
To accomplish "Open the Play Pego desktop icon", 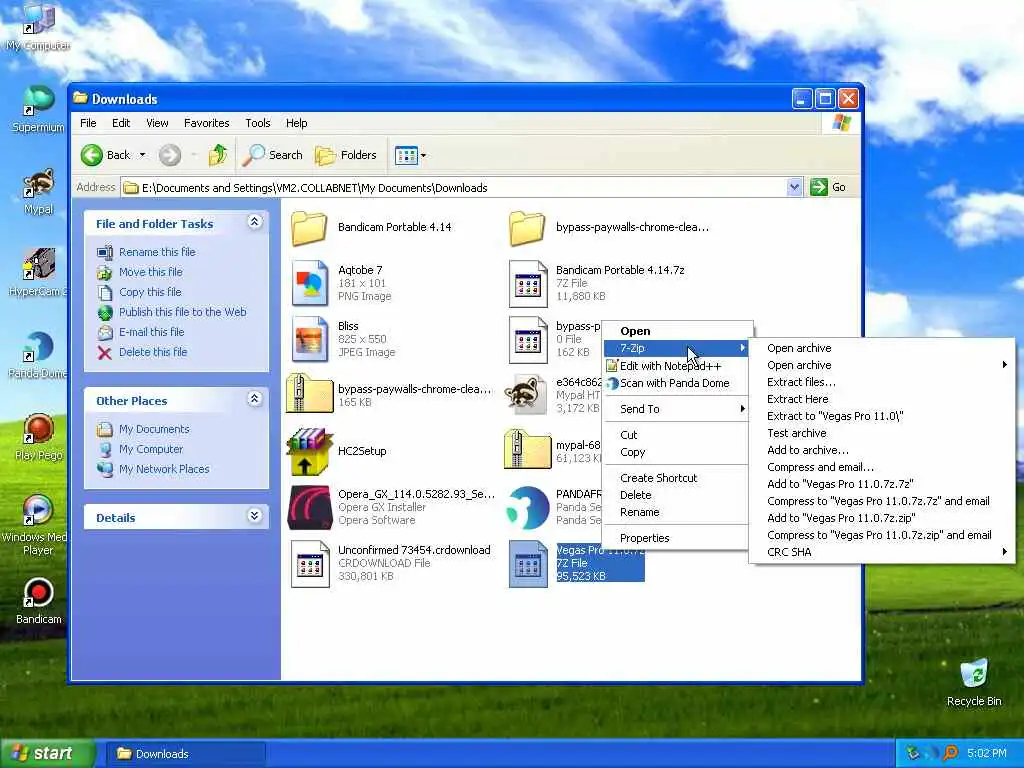I will (x=38, y=437).
